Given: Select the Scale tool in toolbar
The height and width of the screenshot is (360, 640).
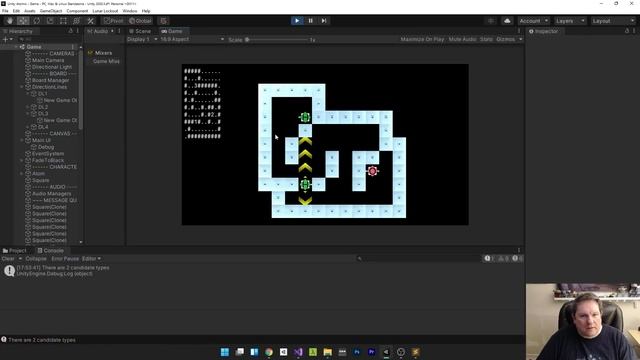Looking at the screenshot, I should (50, 21).
